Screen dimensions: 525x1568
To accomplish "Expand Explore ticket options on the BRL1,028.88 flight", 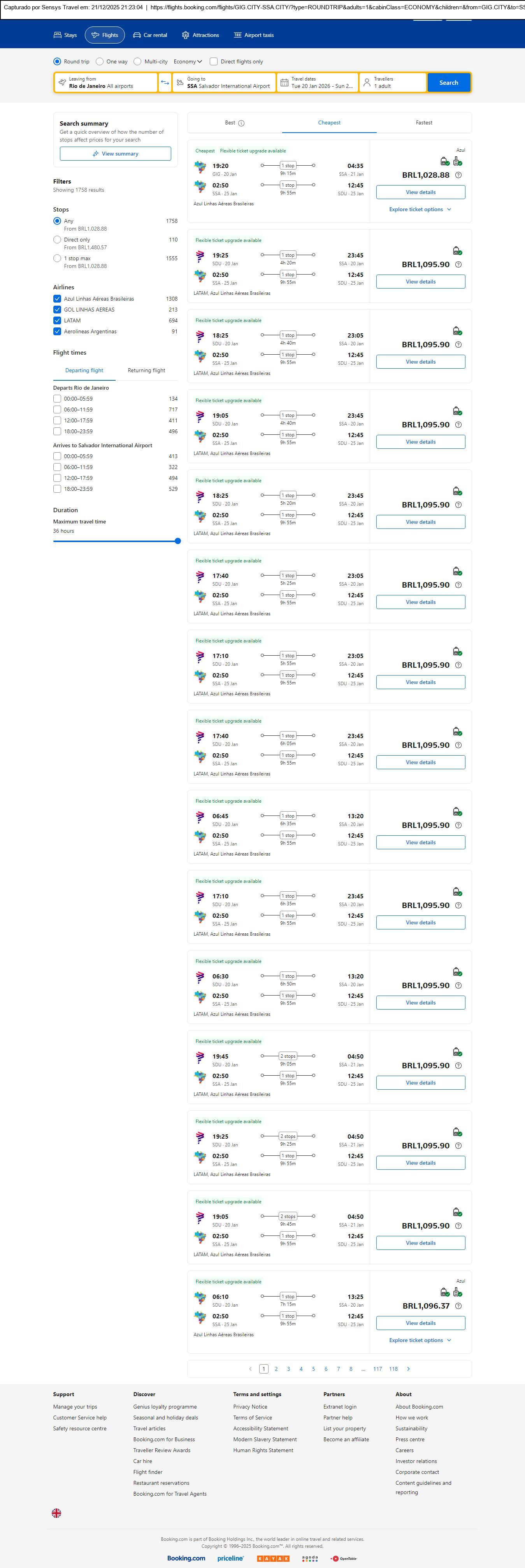I will pyautogui.click(x=420, y=209).
